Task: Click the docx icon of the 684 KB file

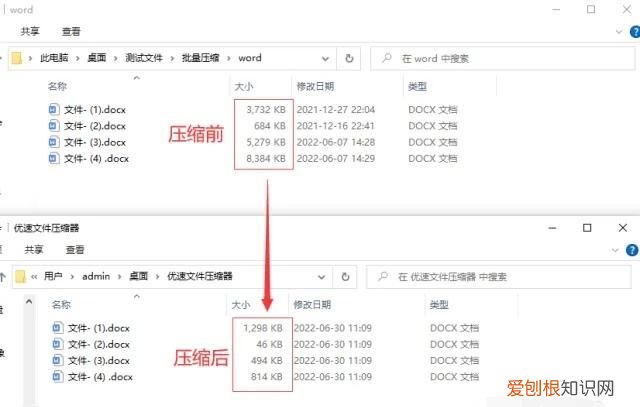Action: 53,125
